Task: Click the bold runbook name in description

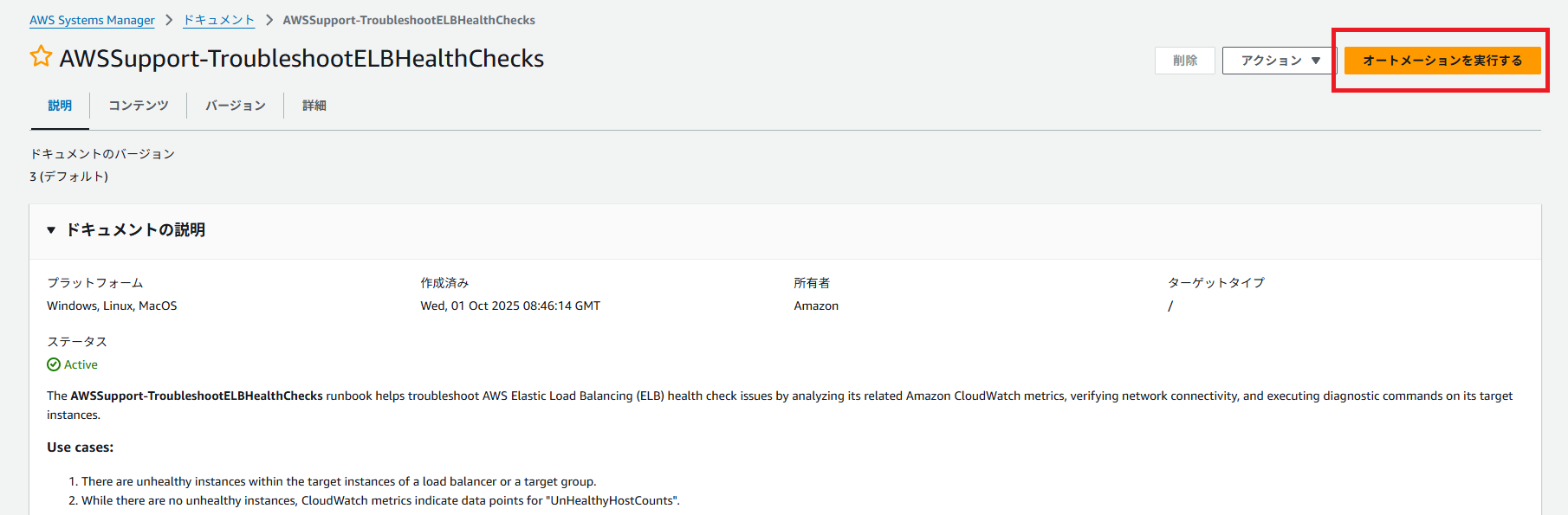Action: tap(197, 396)
